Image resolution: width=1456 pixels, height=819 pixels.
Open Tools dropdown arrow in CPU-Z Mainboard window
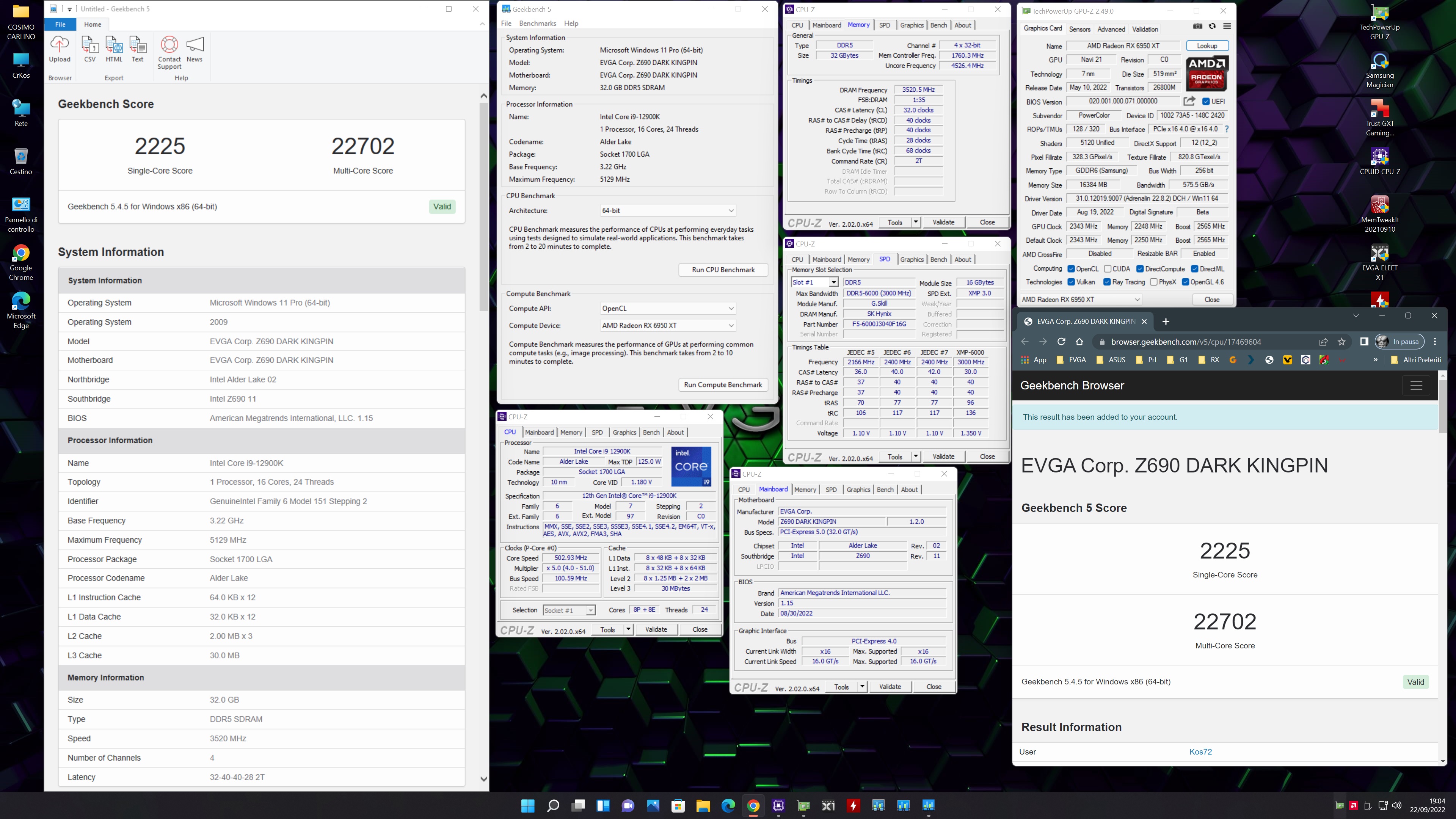tap(862, 687)
